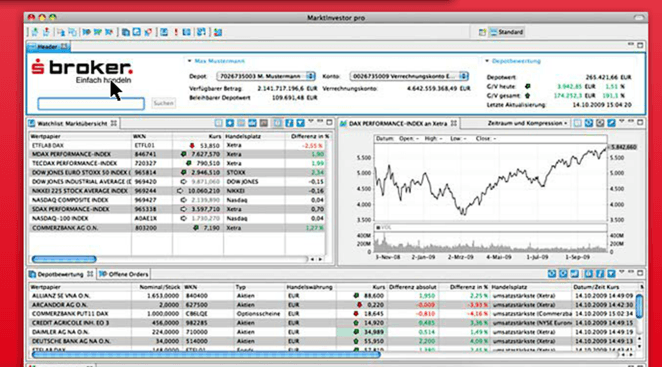Sort watchlist by Differenz in % column
663x368 pixels.
[x=307, y=136]
